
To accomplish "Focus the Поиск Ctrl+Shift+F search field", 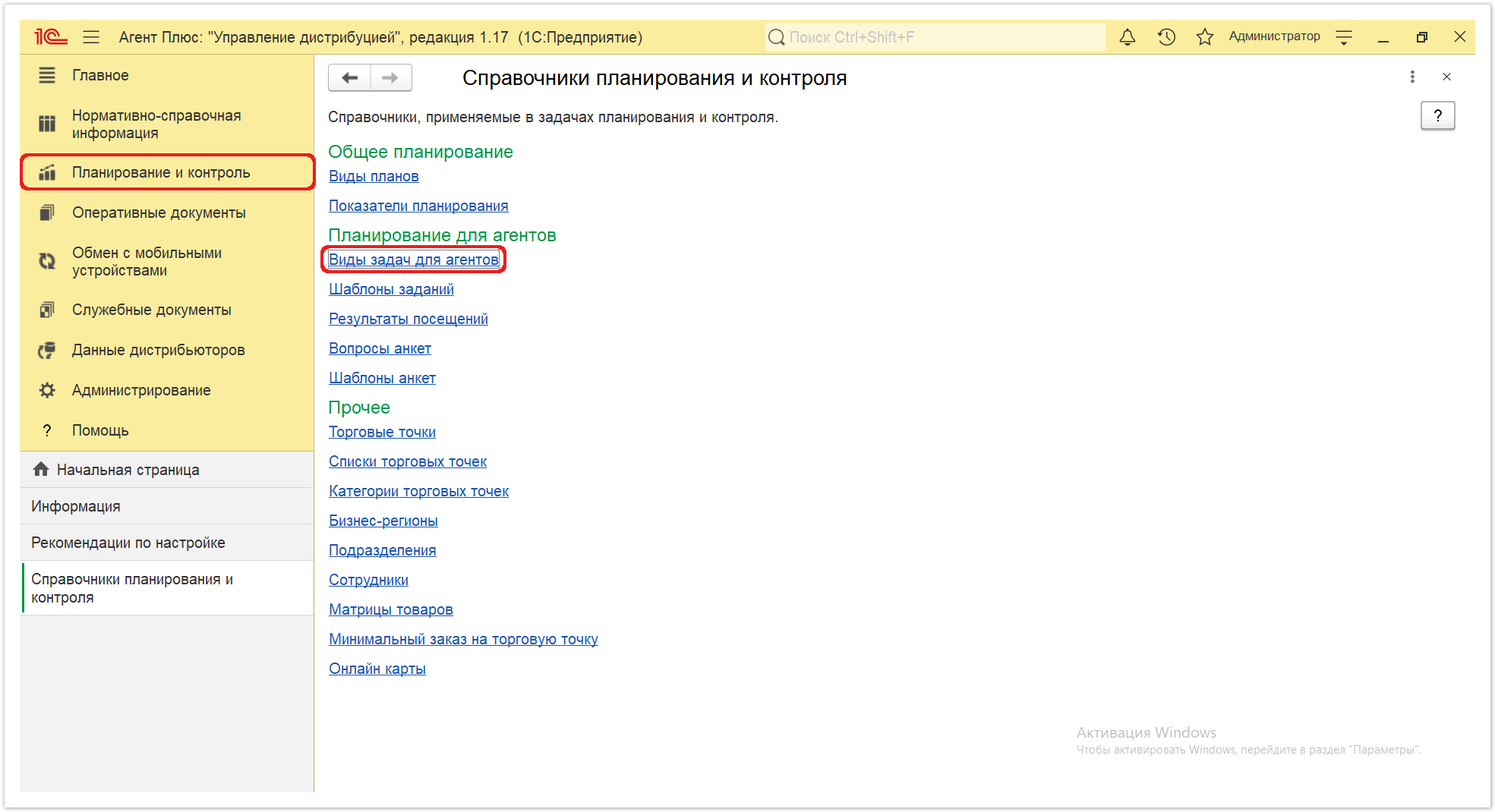I will (x=935, y=36).
